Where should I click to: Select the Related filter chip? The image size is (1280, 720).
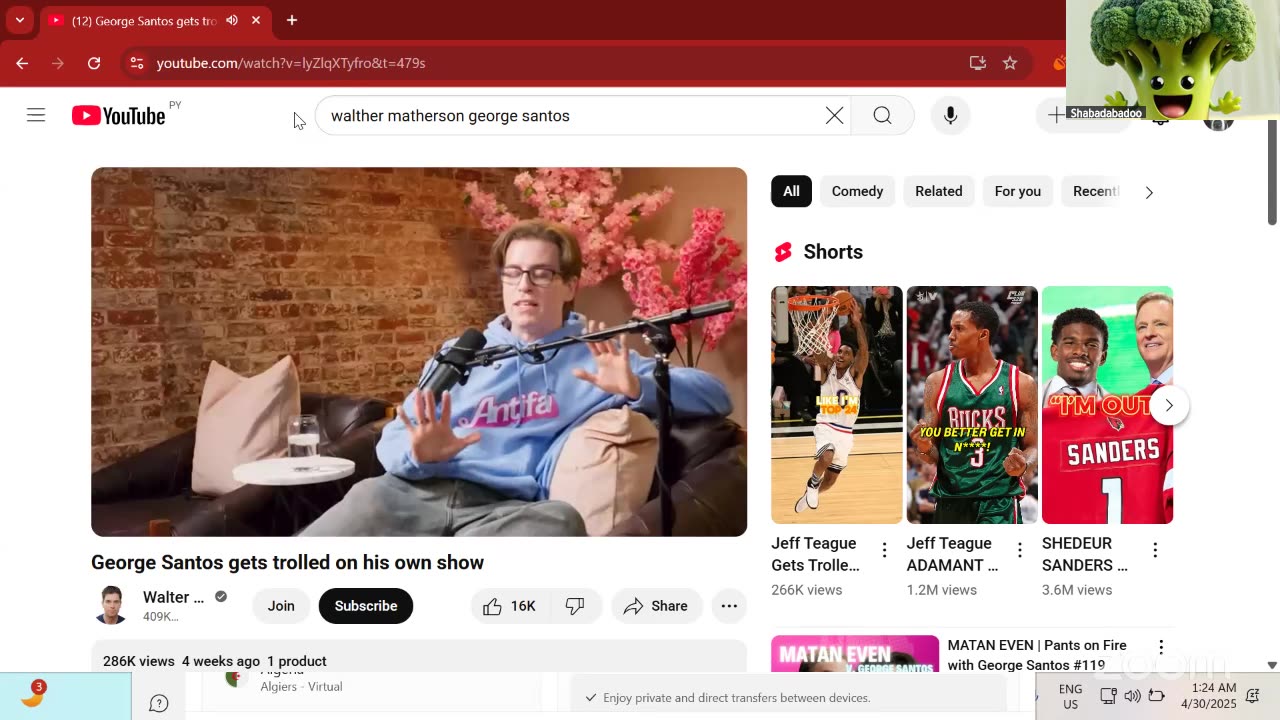click(x=938, y=191)
